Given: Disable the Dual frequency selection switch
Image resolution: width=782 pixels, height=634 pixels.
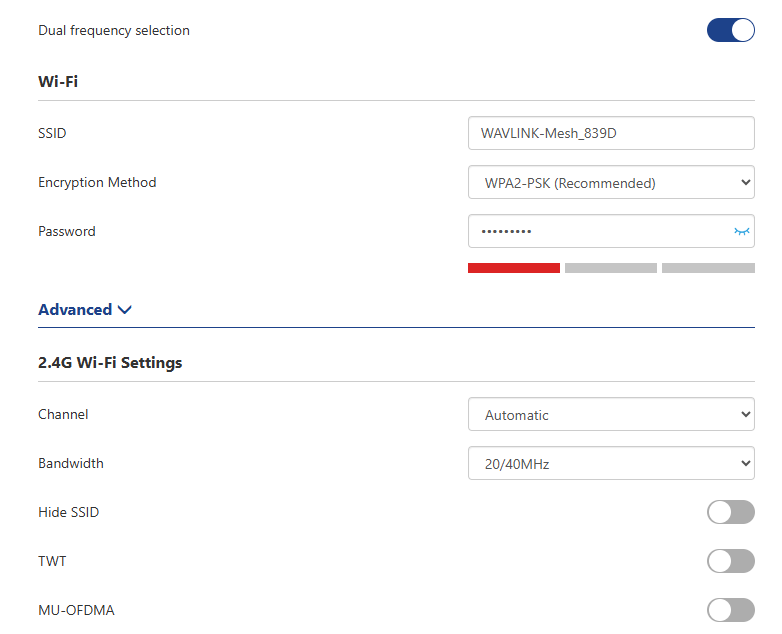Looking at the screenshot, I should 730,30.
